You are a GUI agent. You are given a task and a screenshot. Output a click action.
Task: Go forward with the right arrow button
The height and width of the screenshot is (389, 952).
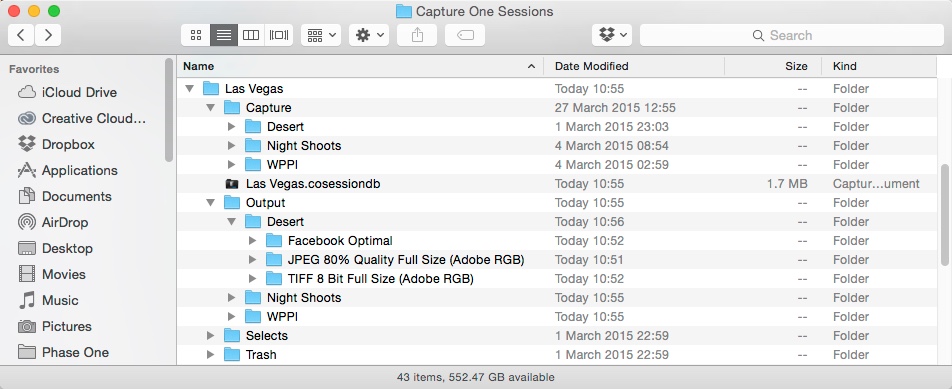tap(47, 35)
